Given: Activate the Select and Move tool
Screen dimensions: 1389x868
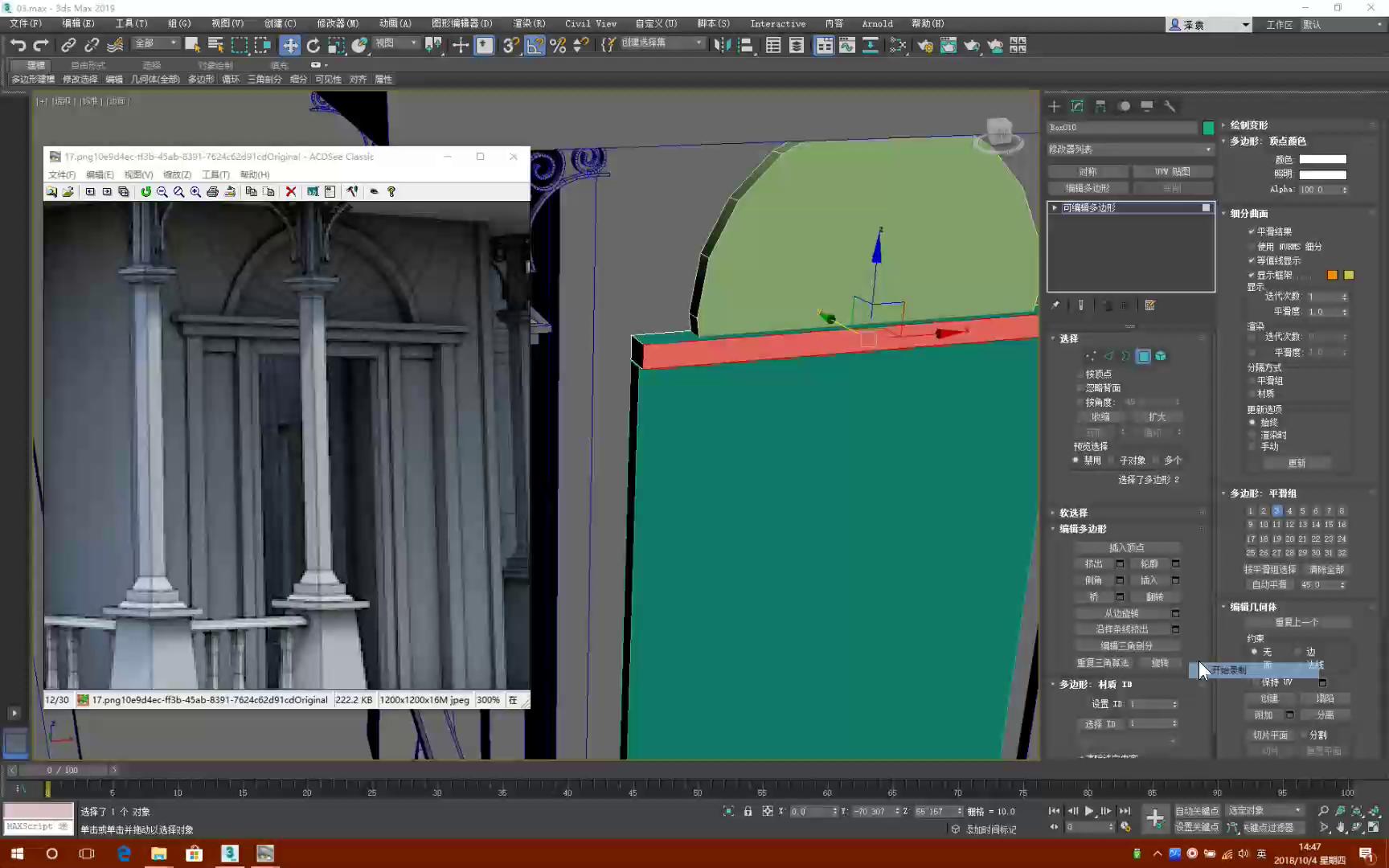Looking at the screenshot, I should pyautogui.click(x=290, y=45).
